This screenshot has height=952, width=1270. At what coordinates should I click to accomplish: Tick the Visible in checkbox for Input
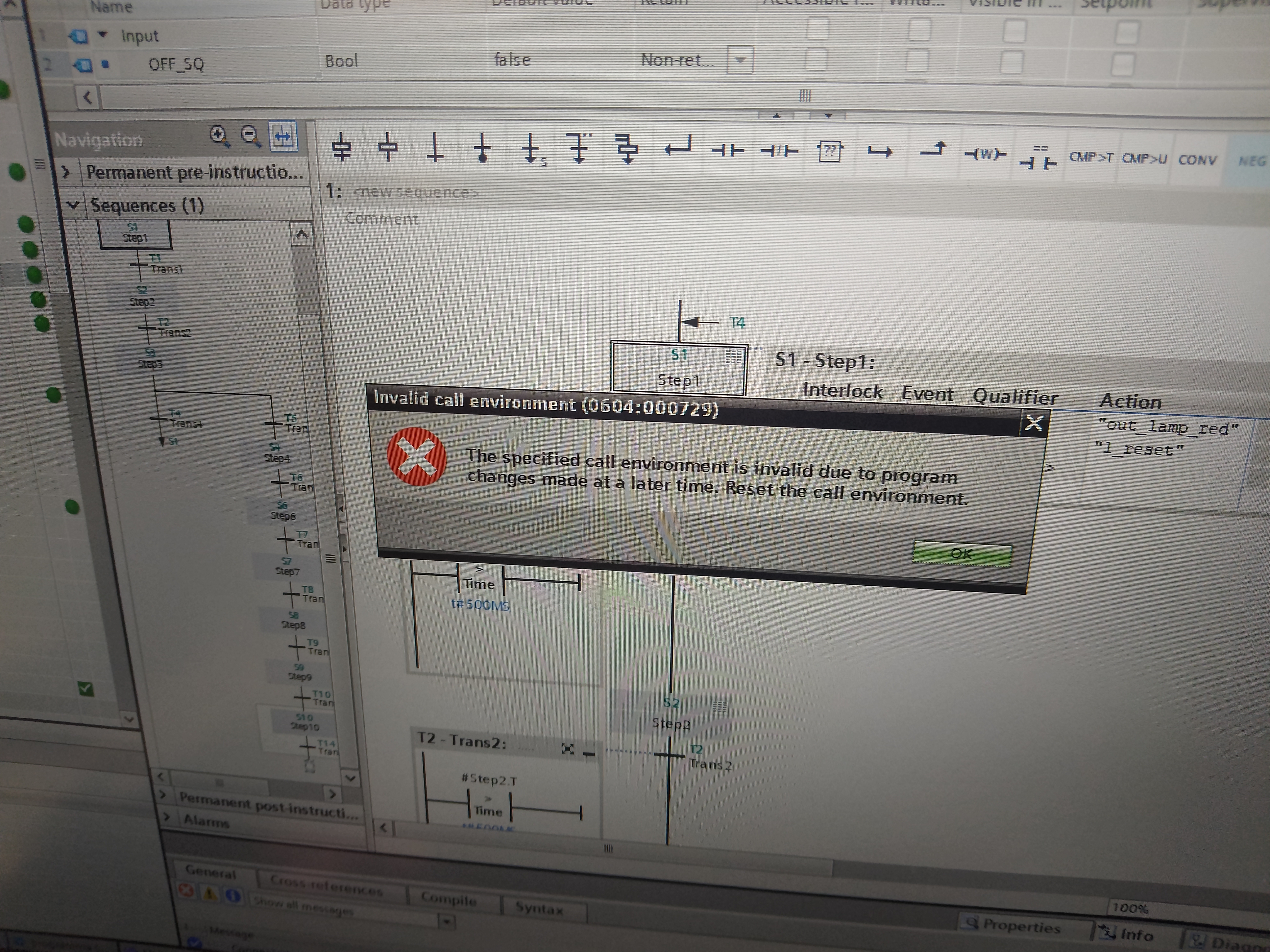coord(1015,32)
